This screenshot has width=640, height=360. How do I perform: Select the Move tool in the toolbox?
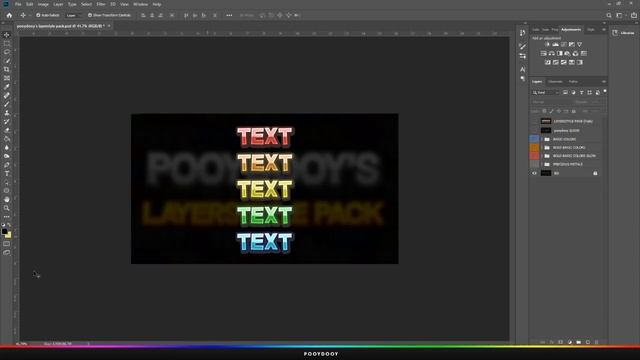coord(7,35)
